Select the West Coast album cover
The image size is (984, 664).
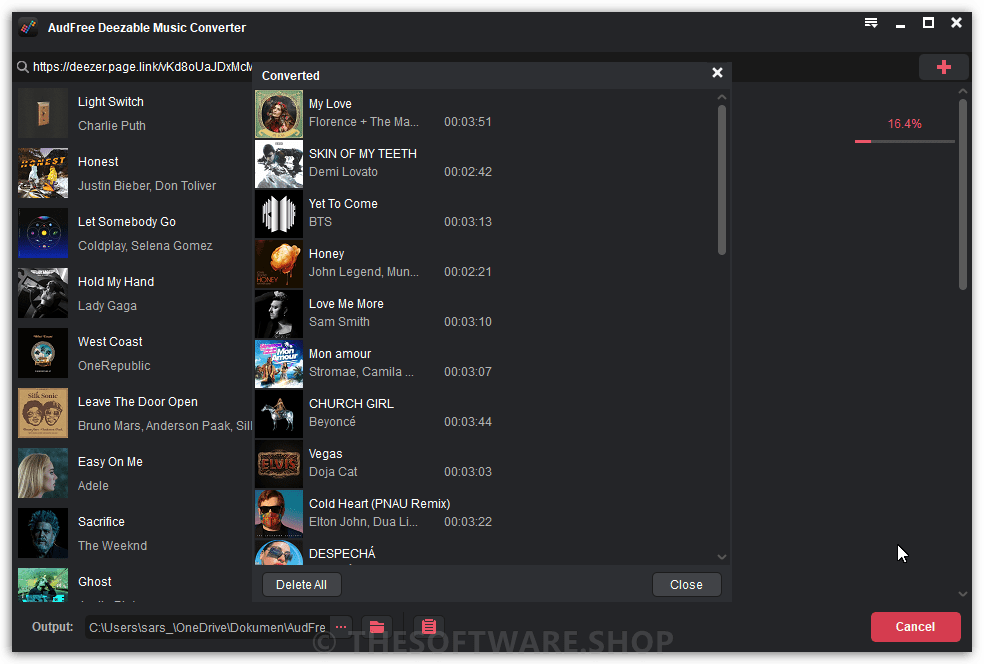click(43, 353)
